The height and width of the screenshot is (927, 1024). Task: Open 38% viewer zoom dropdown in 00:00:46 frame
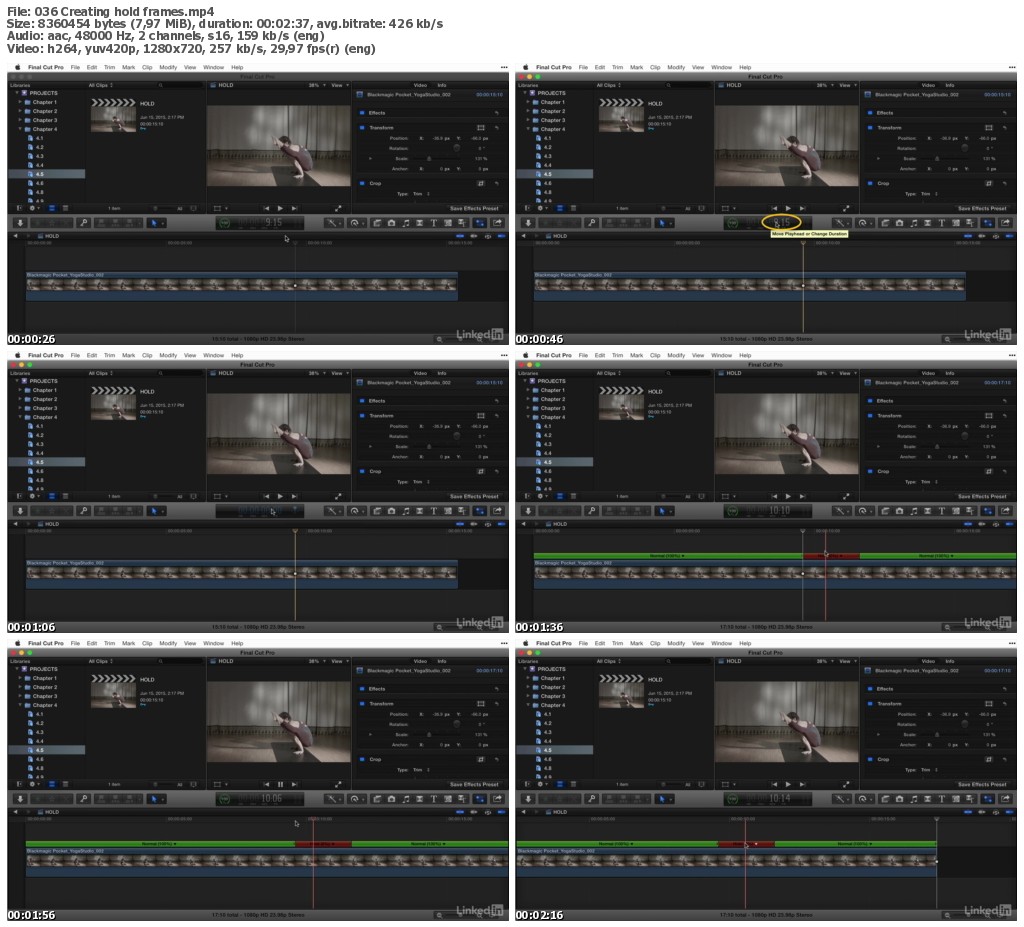(x=825, y=85)
